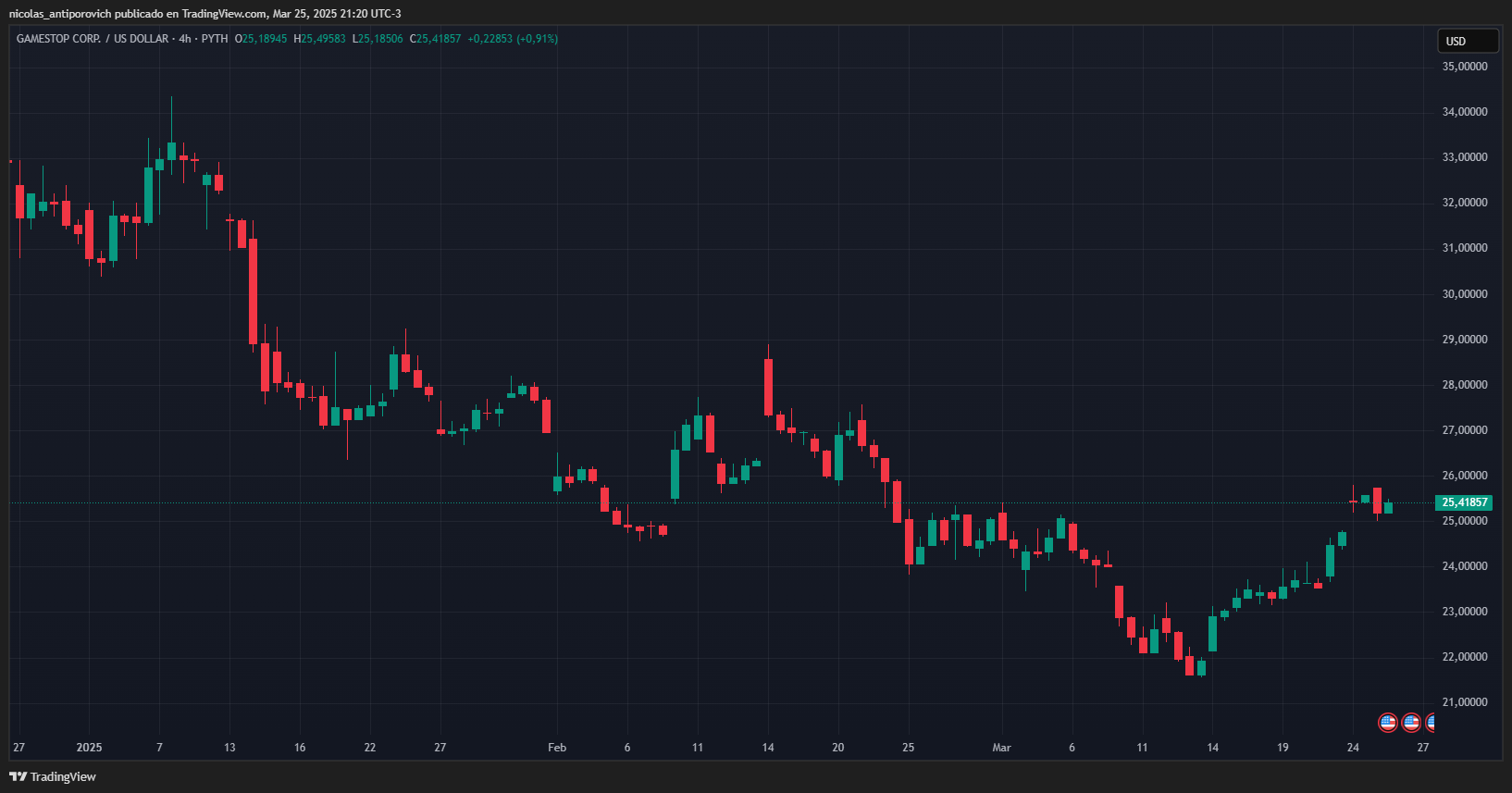Viewport: 1512px width, 793px height.
Task: Click the TradingView logo in the footer
Action: [53, 776]
